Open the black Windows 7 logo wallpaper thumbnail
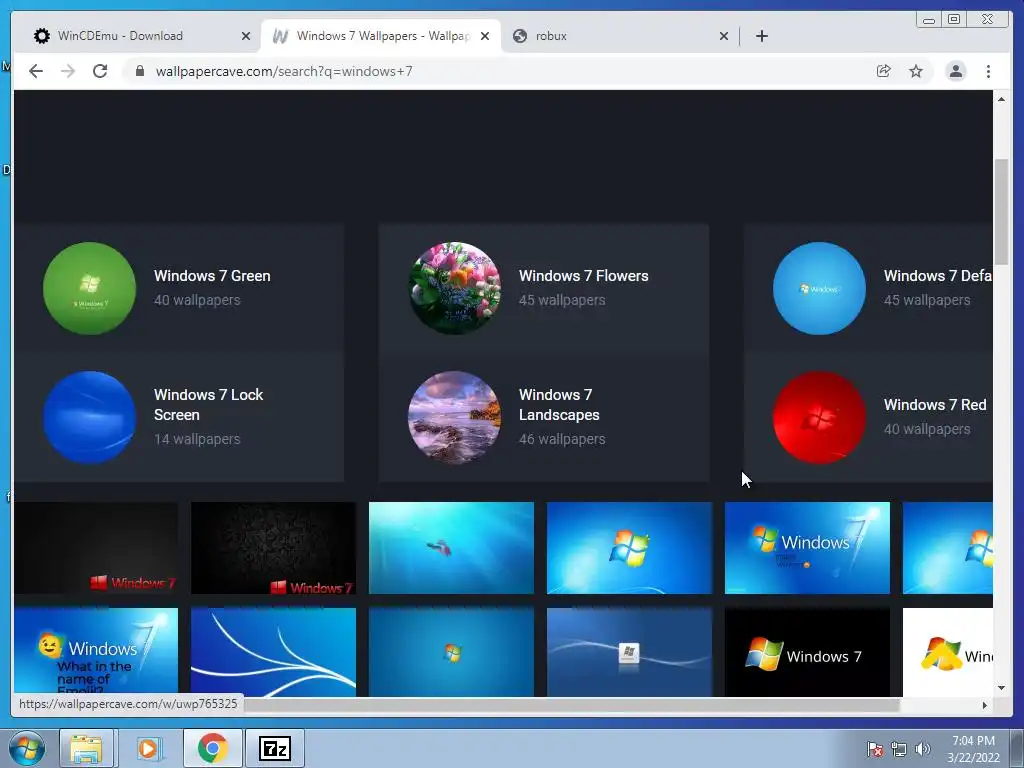The width and height of the screenshot is (1024, 768). (x=807, y=652)
